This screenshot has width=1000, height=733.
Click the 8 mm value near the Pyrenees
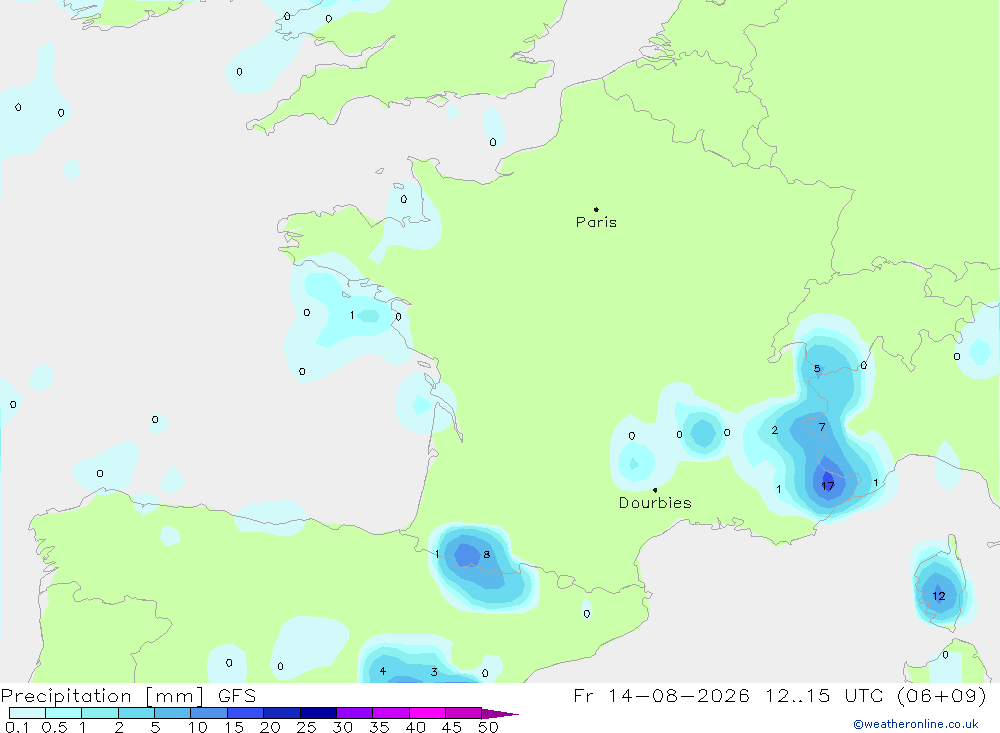[x=487, y=554]
